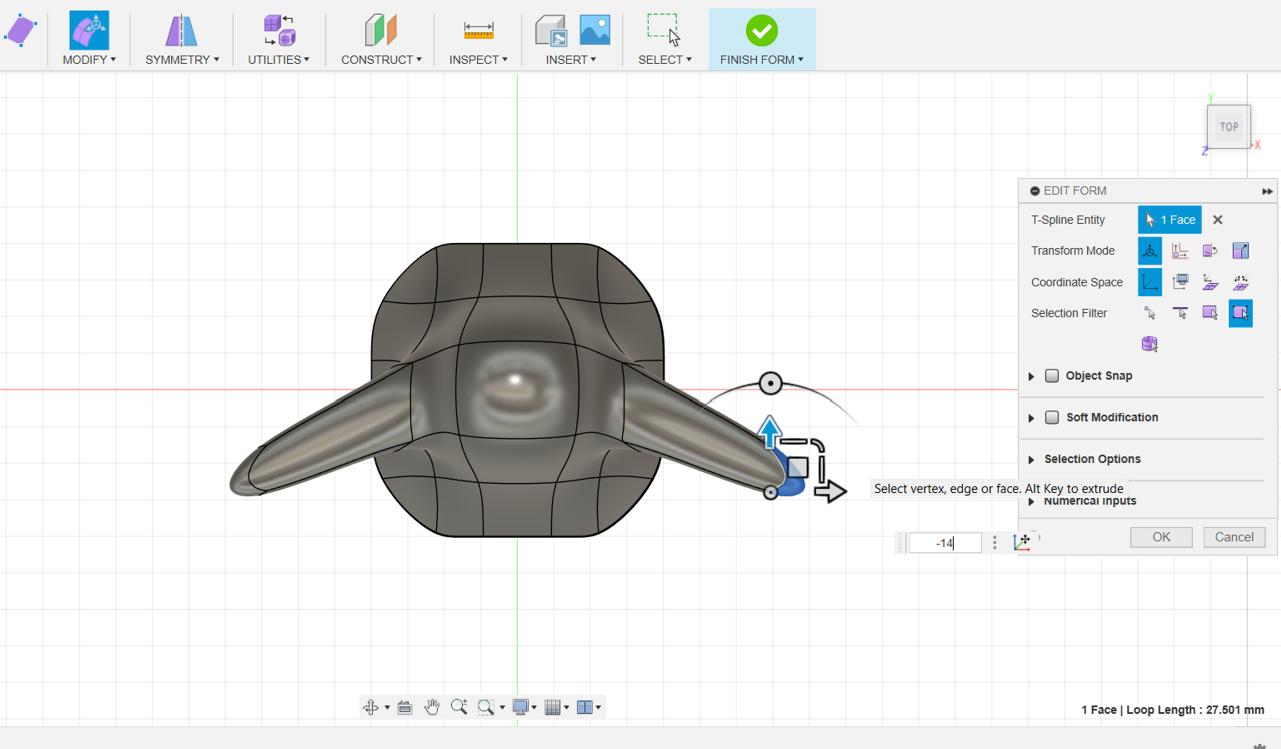This screenshot has width=1281, height=749.
Task: Select World Space coordinate icon
Action: coord(1150,282)
